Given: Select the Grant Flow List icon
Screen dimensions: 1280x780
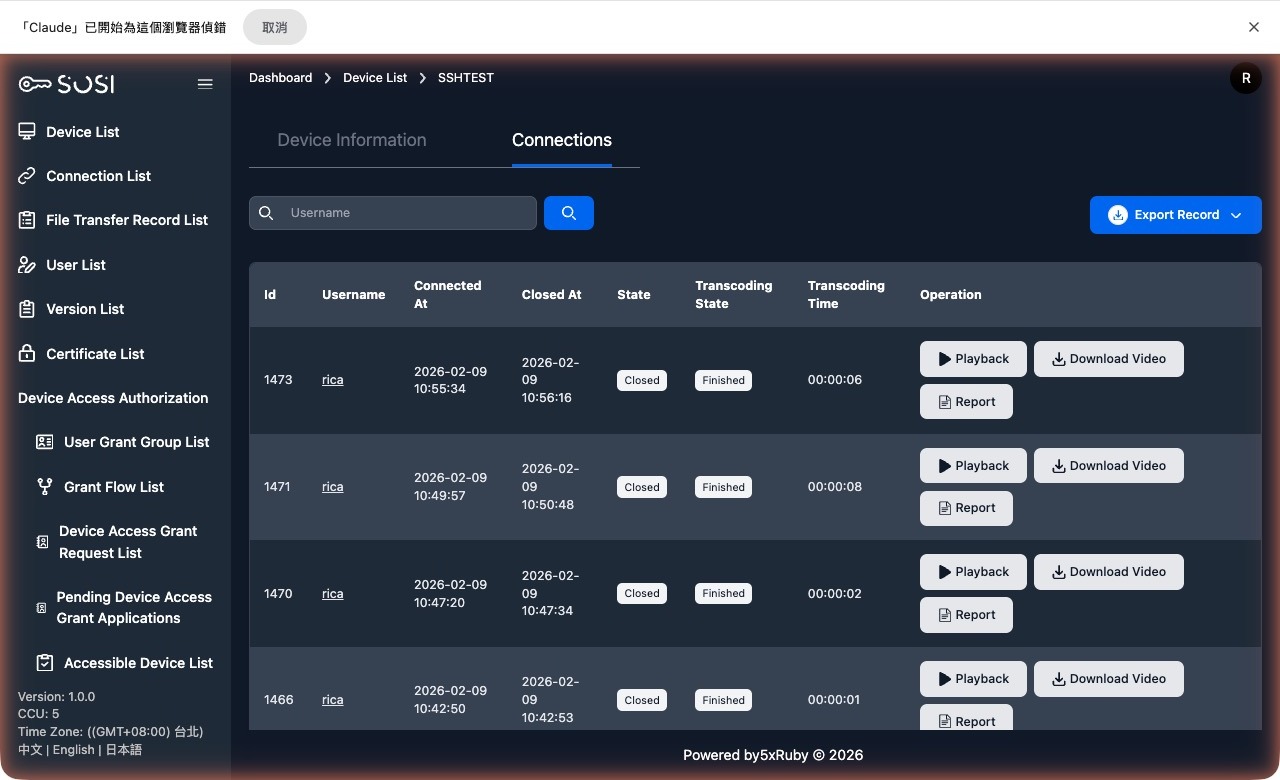Looking at the screenshot, I should 44,487.
